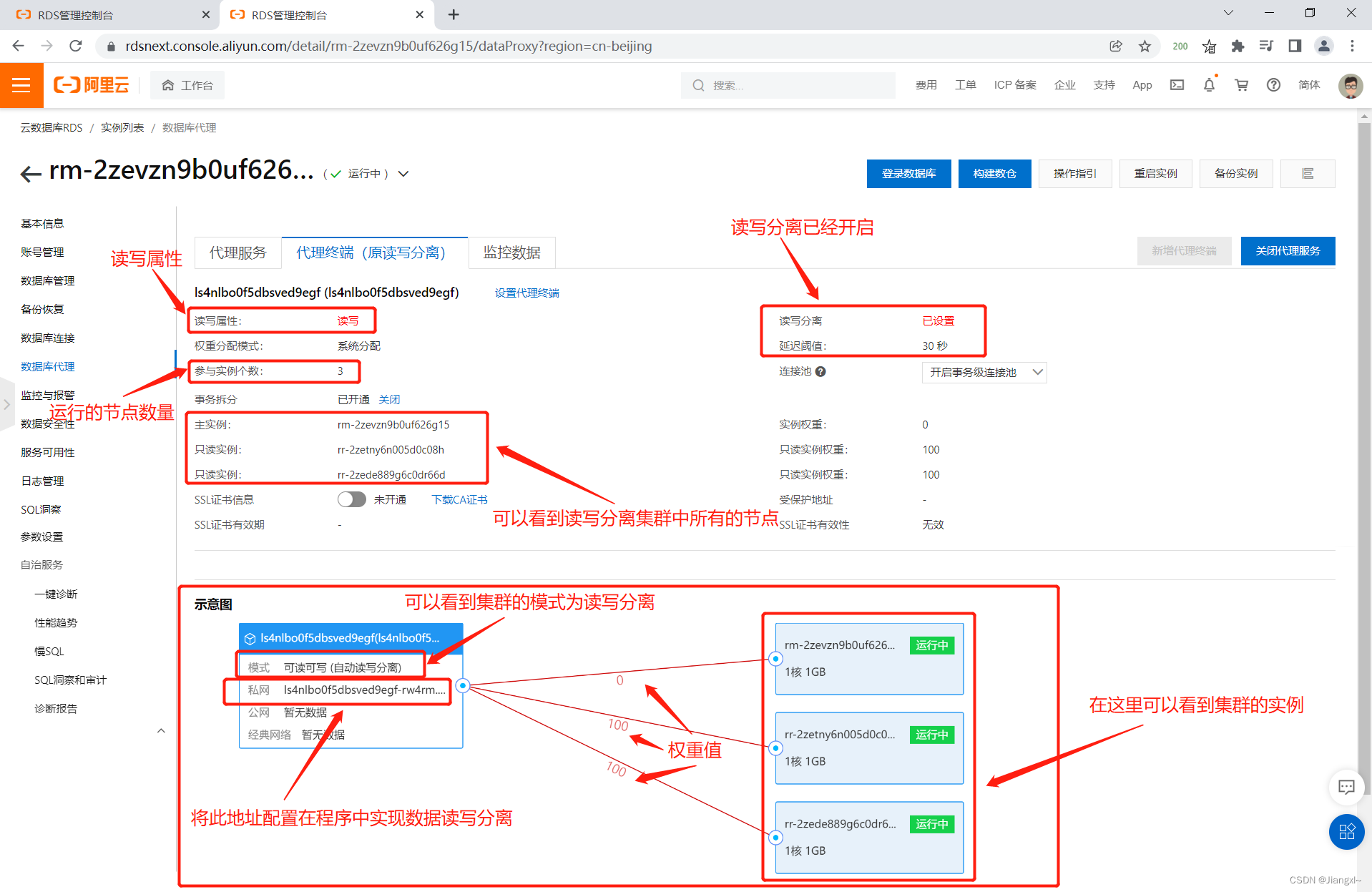This screenshot has height=892, width=1372.
Task: Open the Chrome three-dot menu
Action: click(1352, 46)
